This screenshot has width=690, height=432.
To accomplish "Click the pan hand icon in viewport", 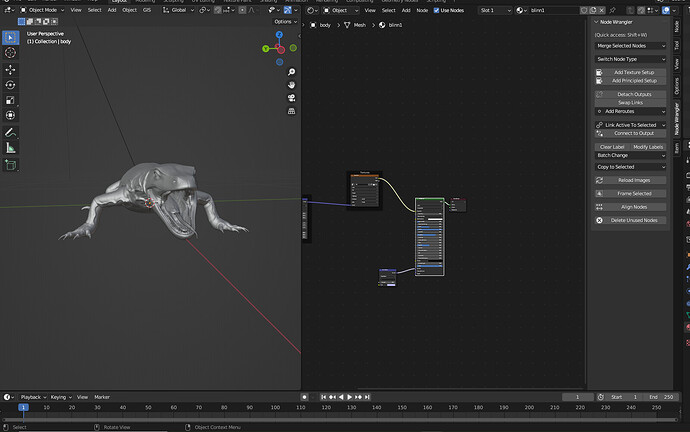I will pyautogui.click(x=291, y=85).
